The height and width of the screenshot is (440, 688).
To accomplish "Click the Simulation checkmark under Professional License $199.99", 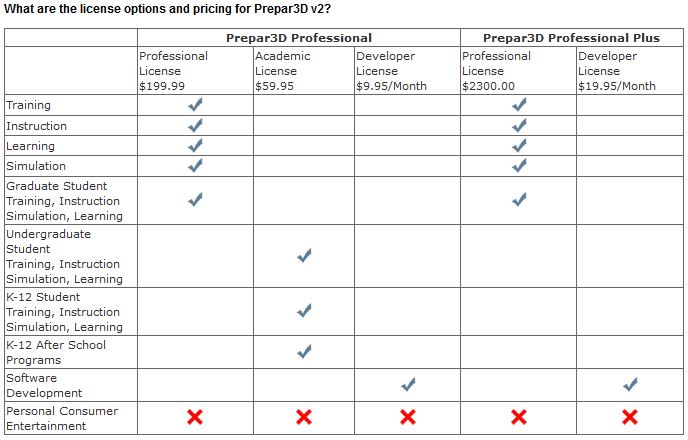I will (195, 165).
